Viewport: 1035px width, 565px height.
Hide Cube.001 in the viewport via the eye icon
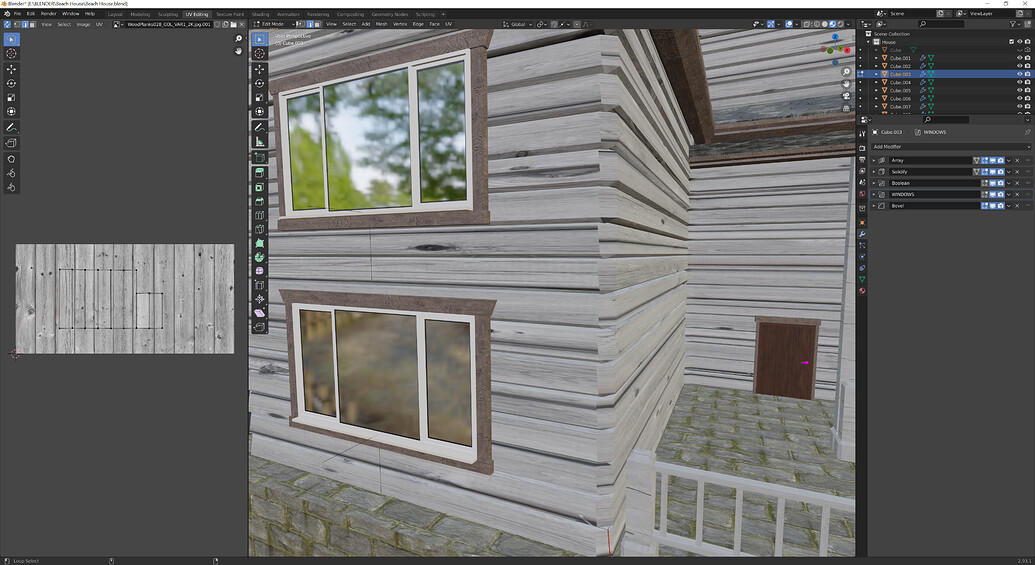[x=1019, y=58]
